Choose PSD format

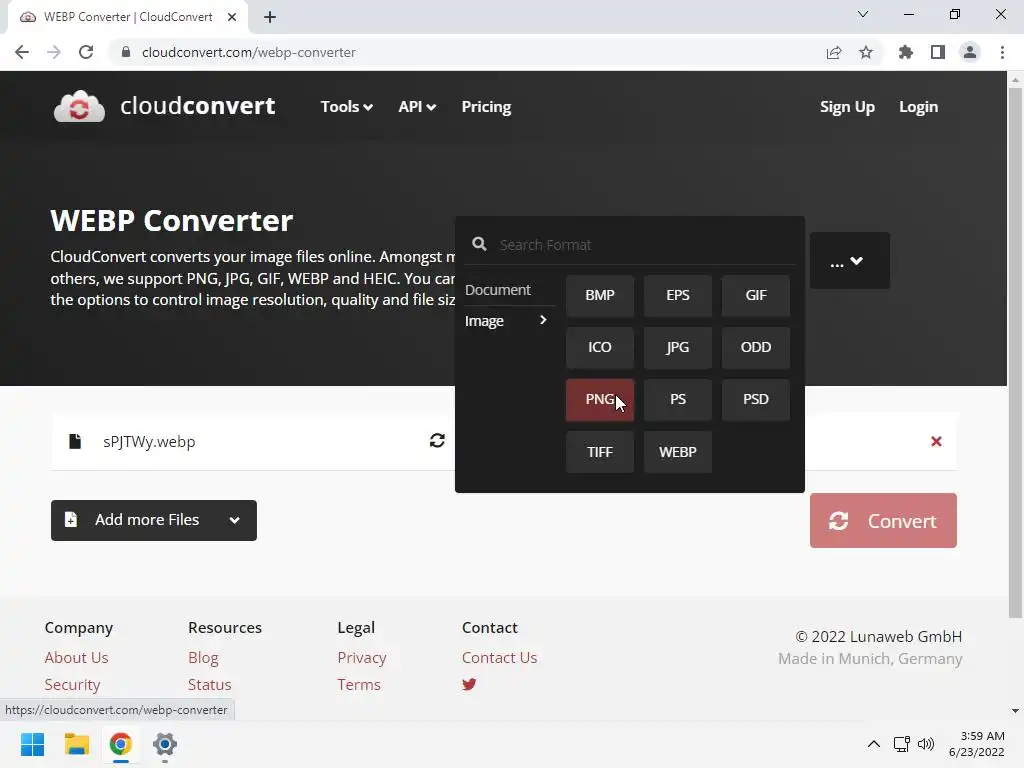756,400
